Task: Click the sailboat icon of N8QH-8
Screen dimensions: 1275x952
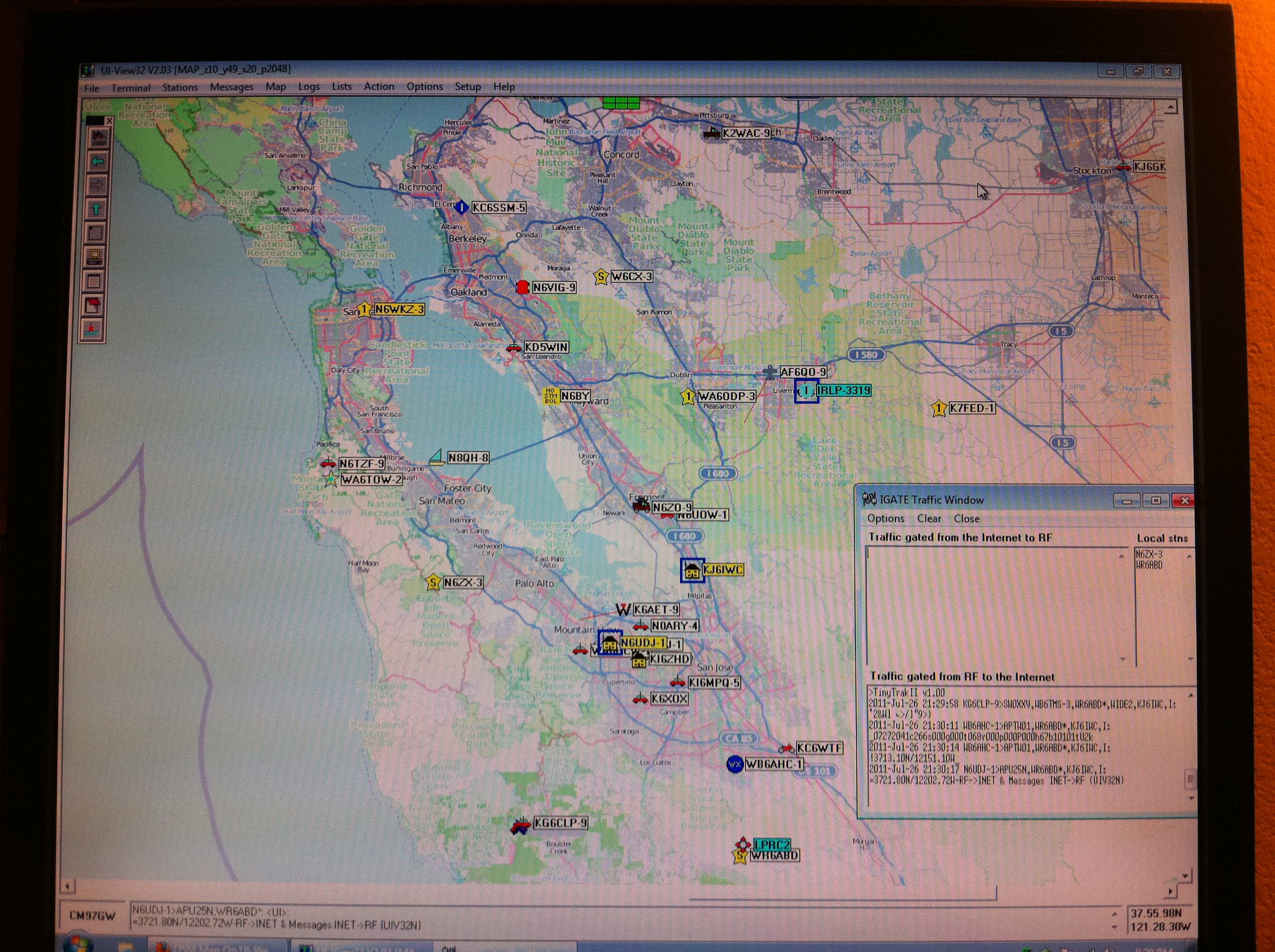Action: point(436,457)
